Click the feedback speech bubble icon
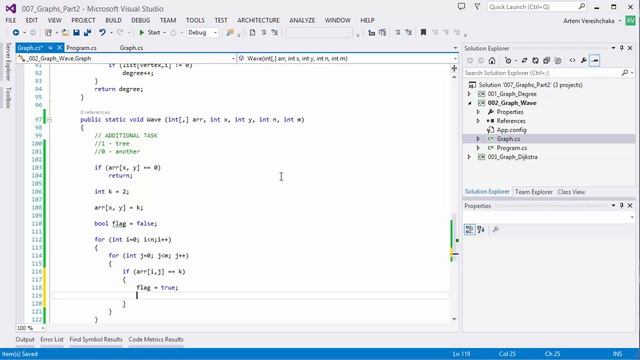This screenshot has width=640, height=360. pos(461,7)
